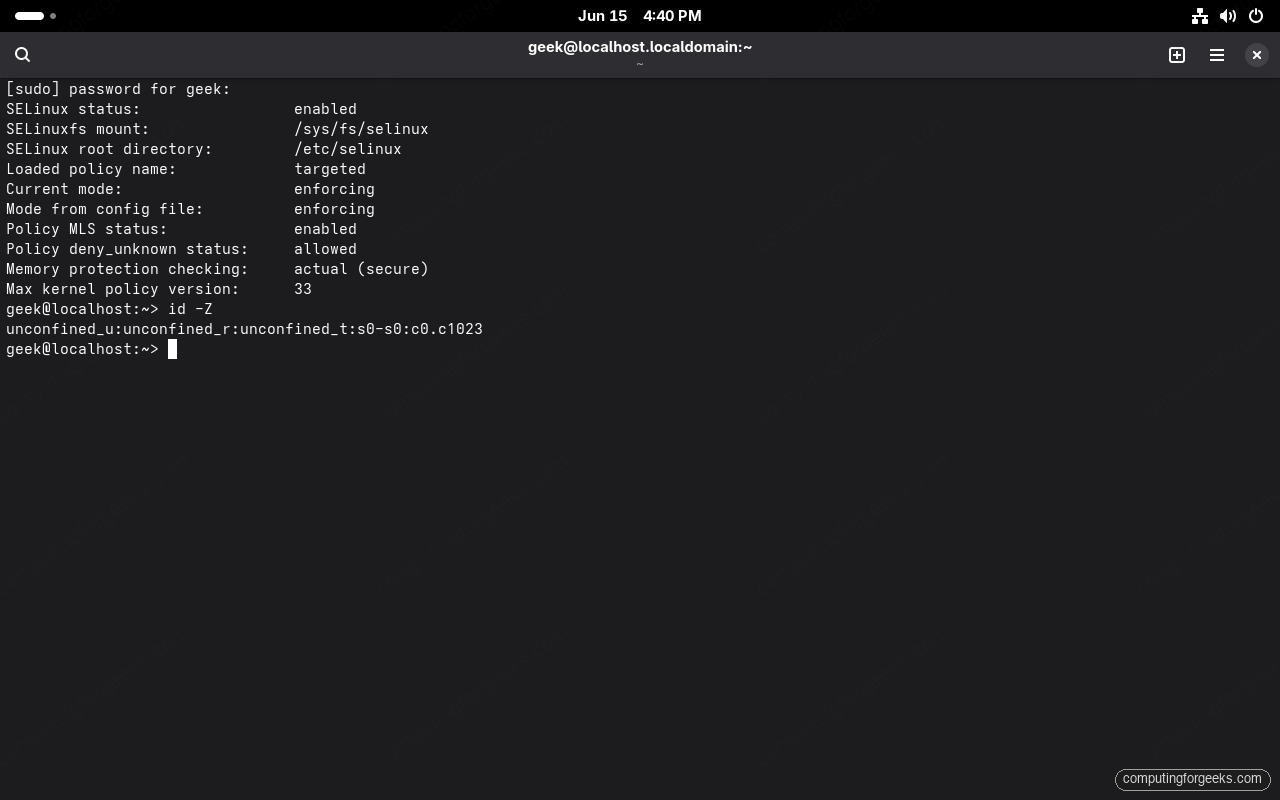
Task: Click the 'allowed' deny_unknown value
Action: coord(325,249)
